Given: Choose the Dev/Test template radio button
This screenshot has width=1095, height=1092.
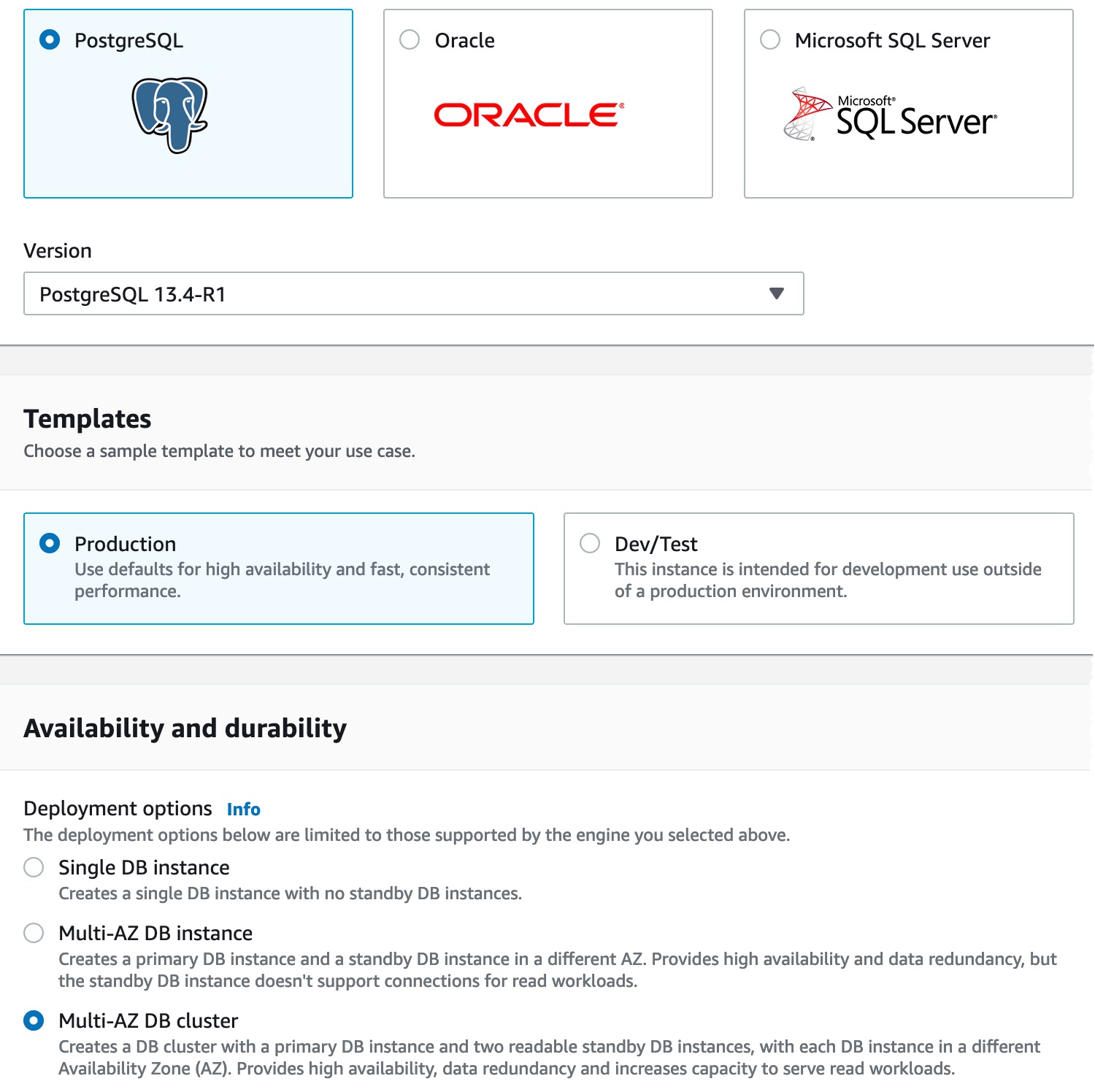Looking at the screenshot, I should pyautogui.click(x=590, y=543).
